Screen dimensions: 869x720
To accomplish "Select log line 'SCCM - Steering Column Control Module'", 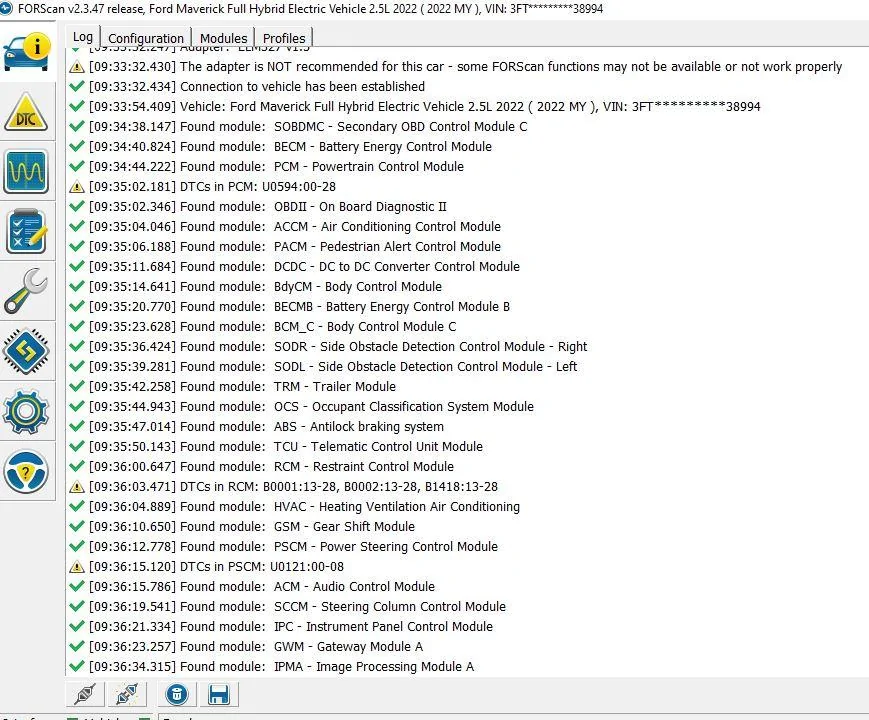I will click(297, 606).
